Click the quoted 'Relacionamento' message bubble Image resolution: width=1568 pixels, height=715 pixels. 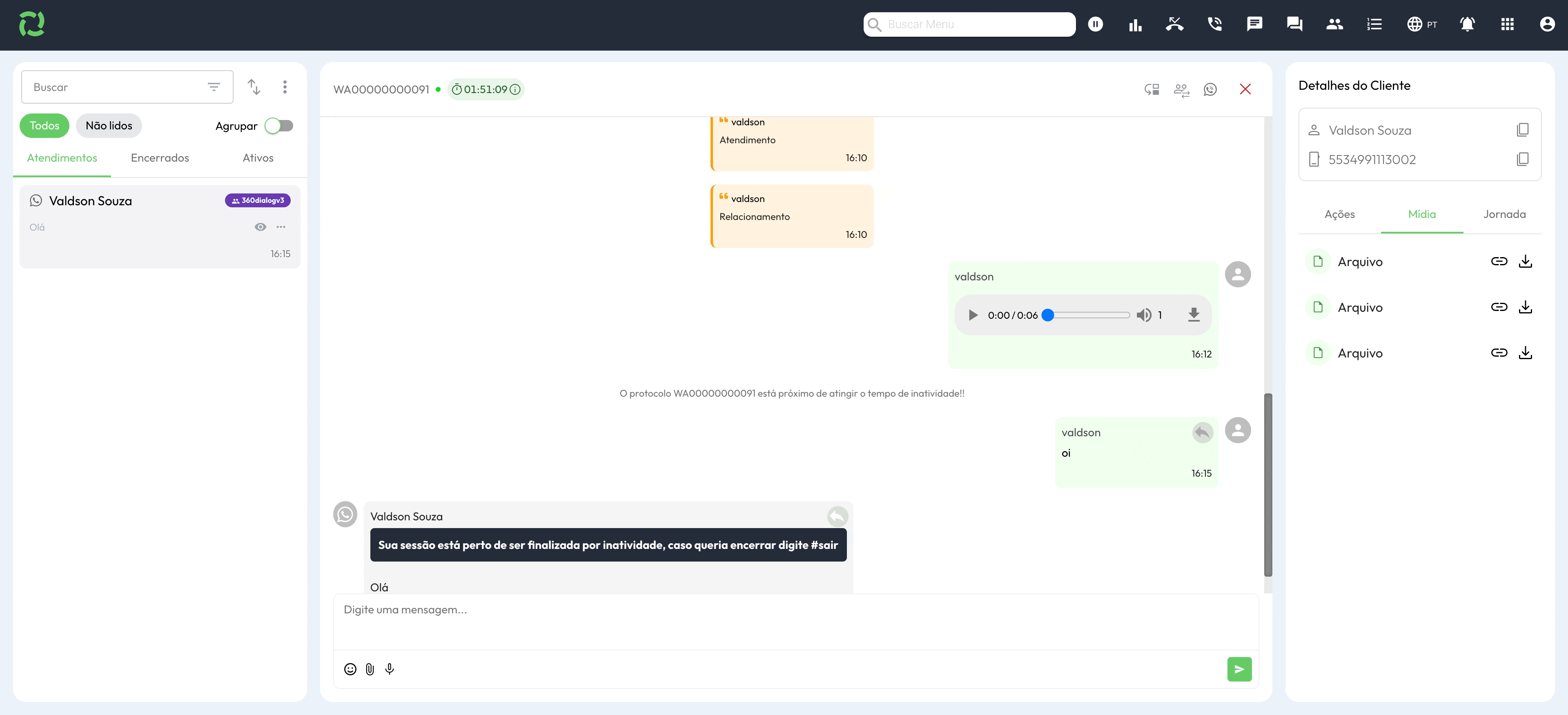pos(792,217)
